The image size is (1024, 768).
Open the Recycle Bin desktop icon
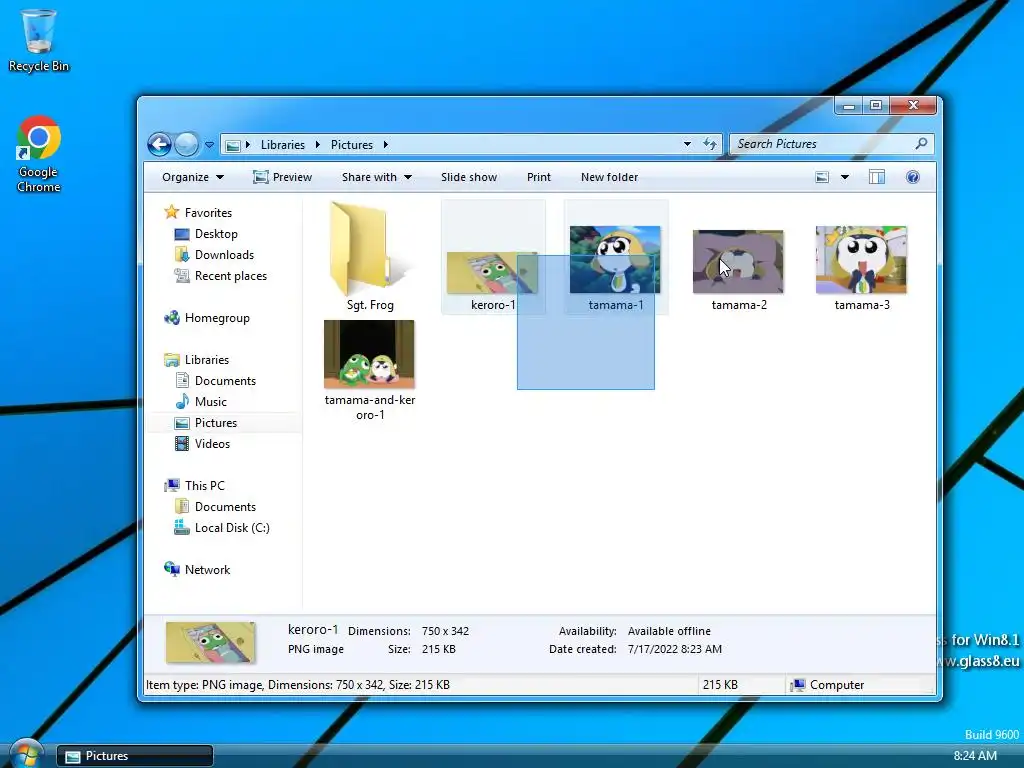click(39, 40)
